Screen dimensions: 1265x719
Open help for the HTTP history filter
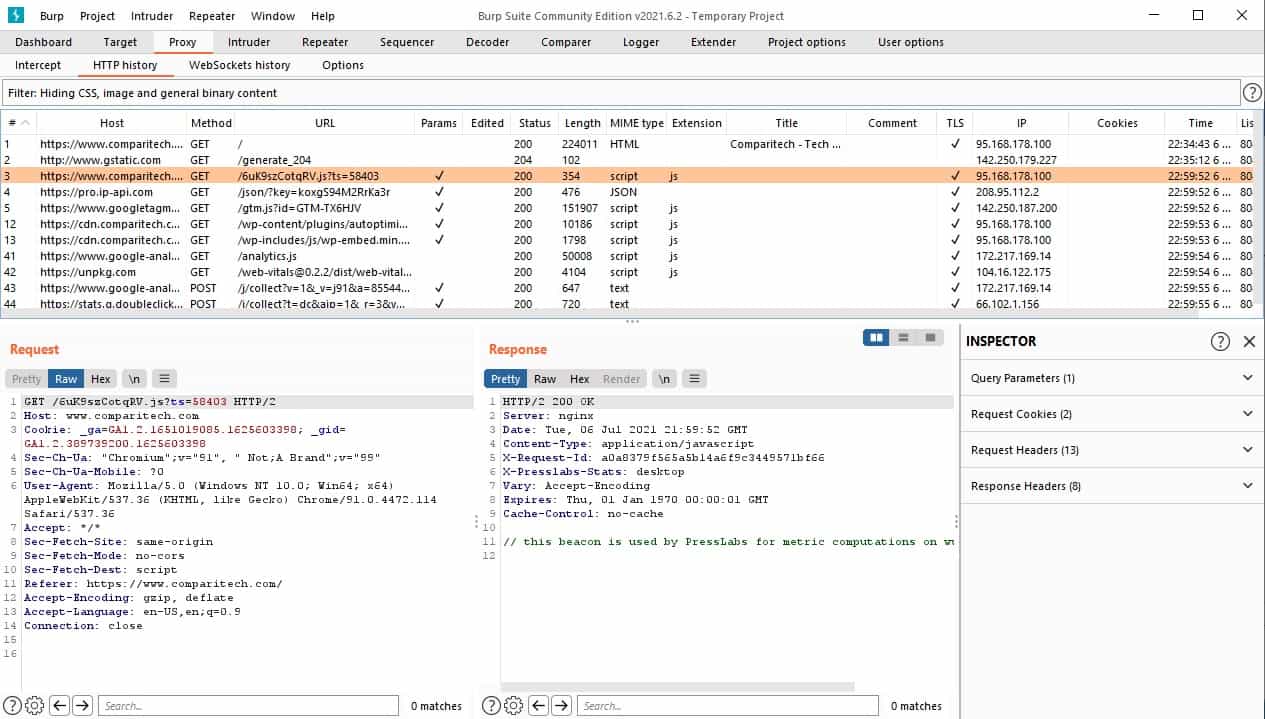coord(1251,93)
